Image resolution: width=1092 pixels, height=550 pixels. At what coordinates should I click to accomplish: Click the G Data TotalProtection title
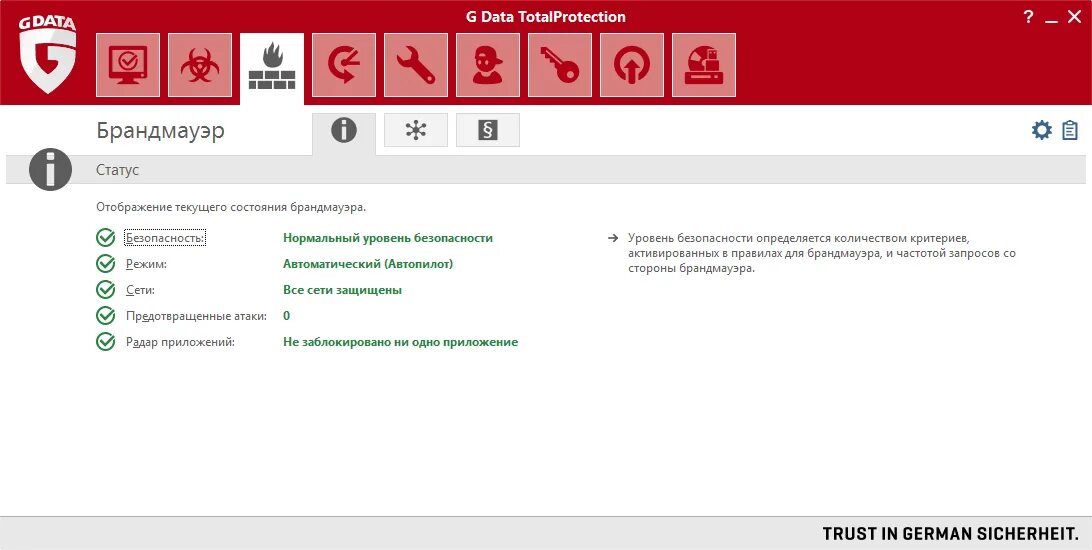pos(546,17)
